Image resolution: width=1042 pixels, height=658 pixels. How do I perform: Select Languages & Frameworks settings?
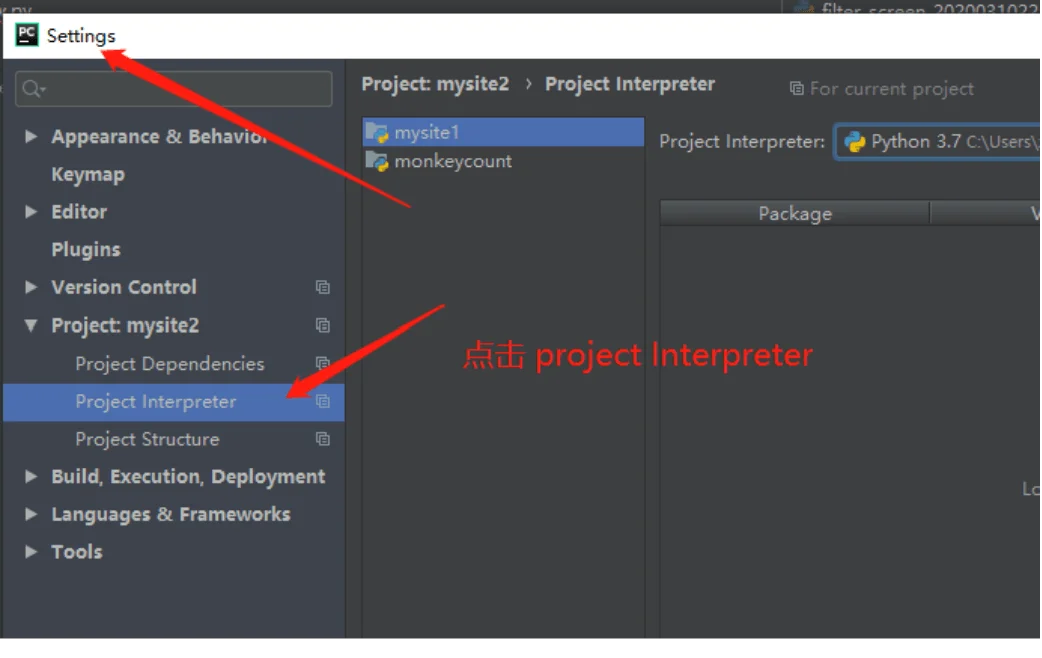coord(171,514)
